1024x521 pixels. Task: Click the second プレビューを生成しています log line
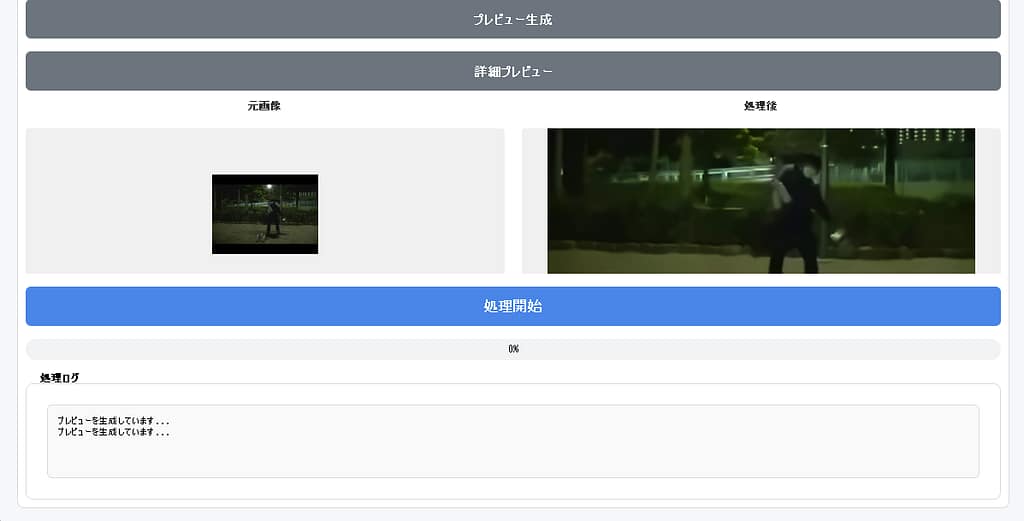coord(113,432)
